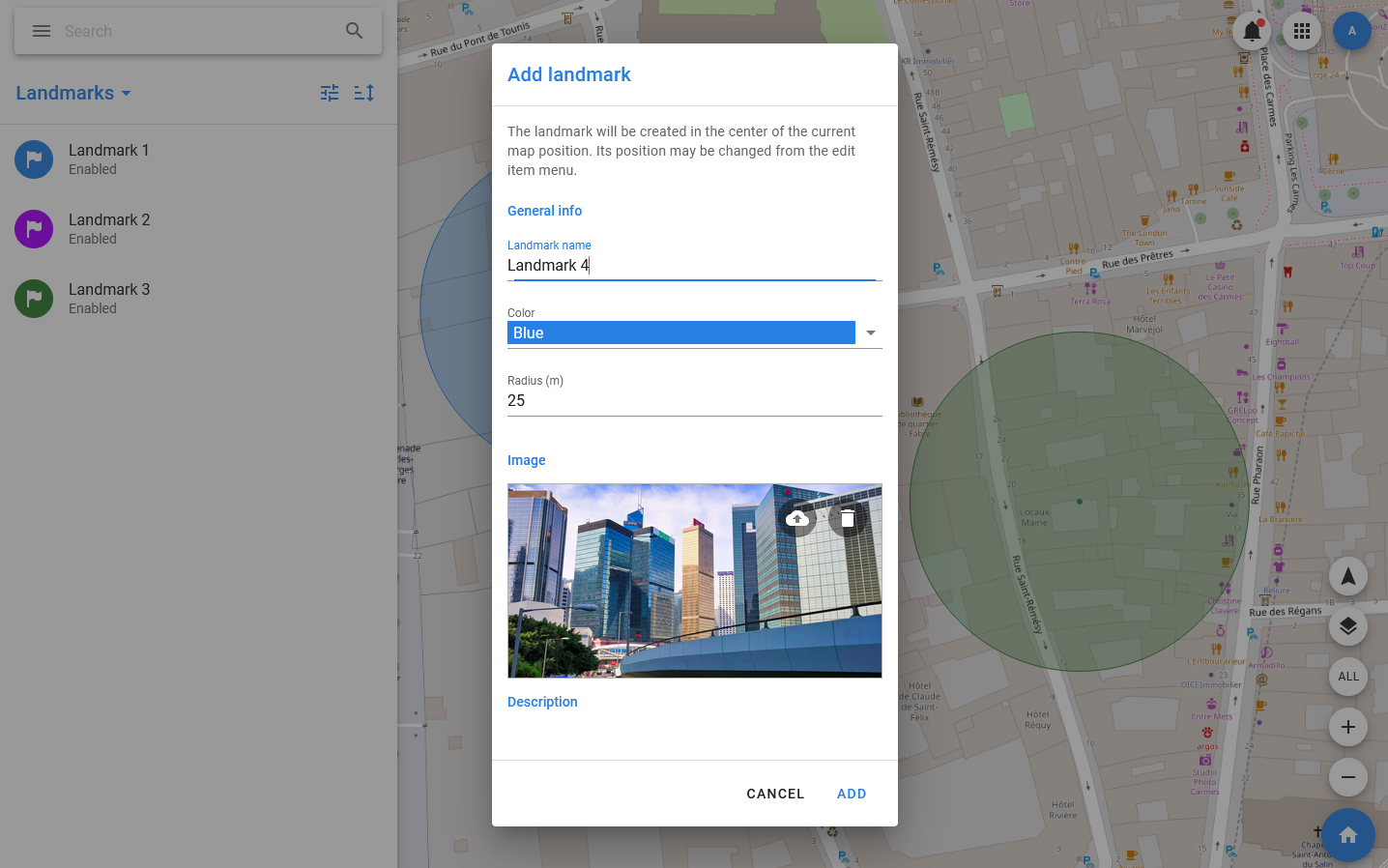Open the notifications bell
Viewport: 1388px width, 868px height.
1252,31
